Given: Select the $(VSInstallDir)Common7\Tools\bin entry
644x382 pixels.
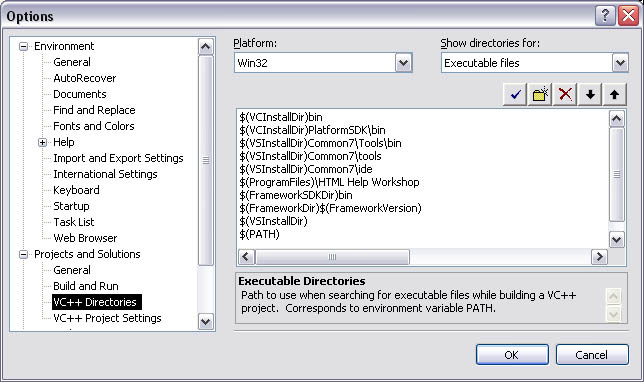Looking at the screenshot, I should coord(320,143).
